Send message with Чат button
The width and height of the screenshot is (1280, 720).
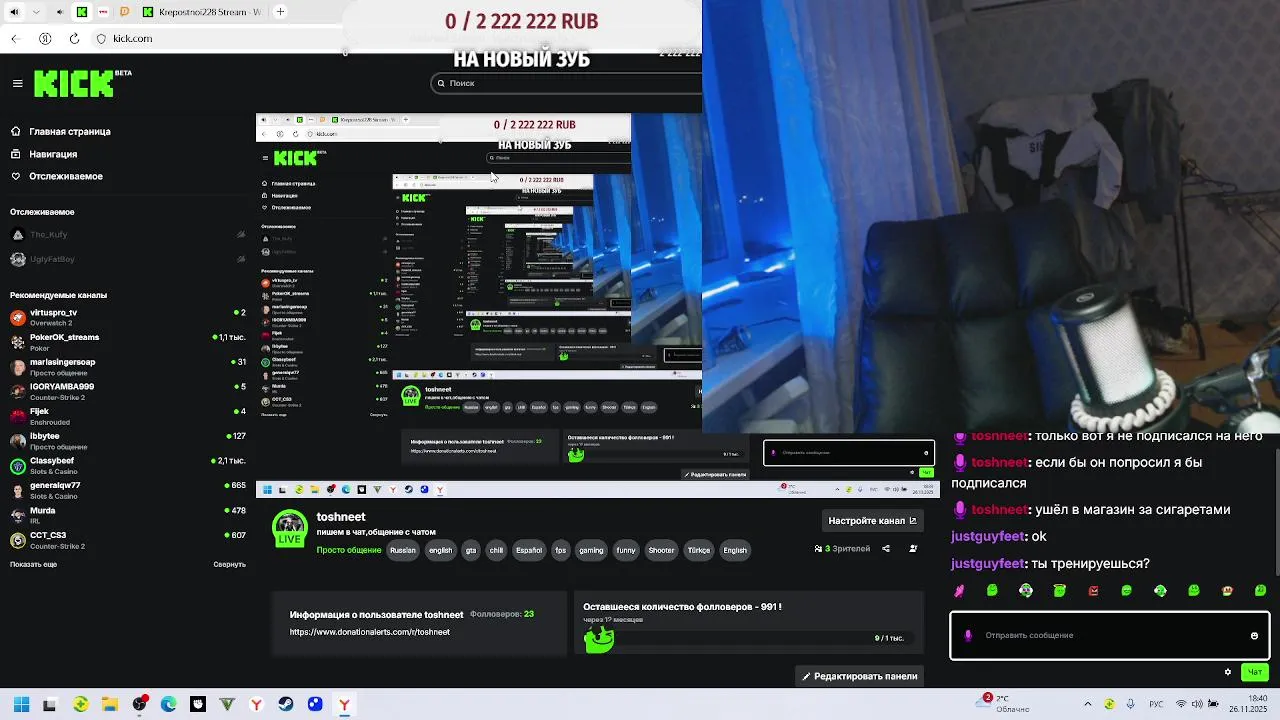(1255, 672)
